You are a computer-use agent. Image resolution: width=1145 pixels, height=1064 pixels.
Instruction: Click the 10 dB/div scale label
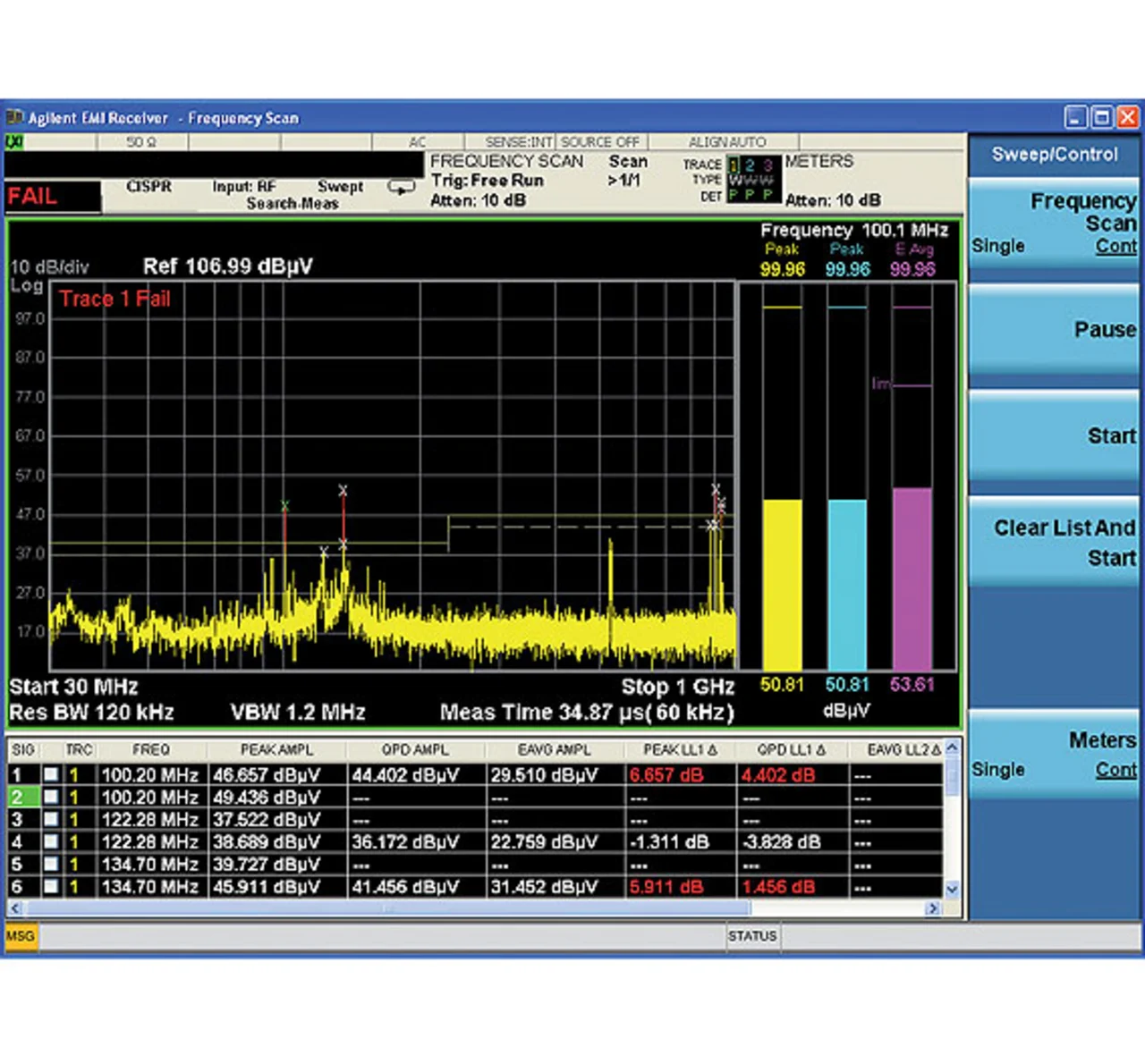tap(49, 266)
